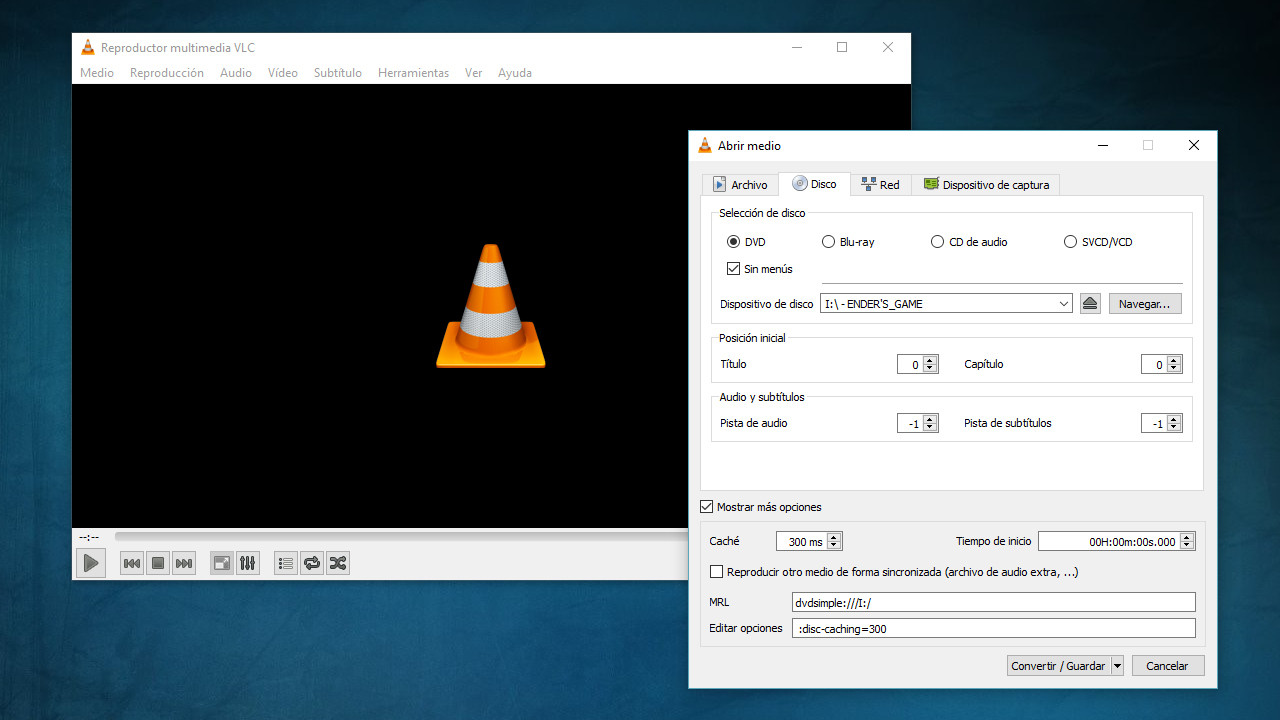
Task: Open the Convertir / Guardar dropdown arrow
Action: [1117, 665]
